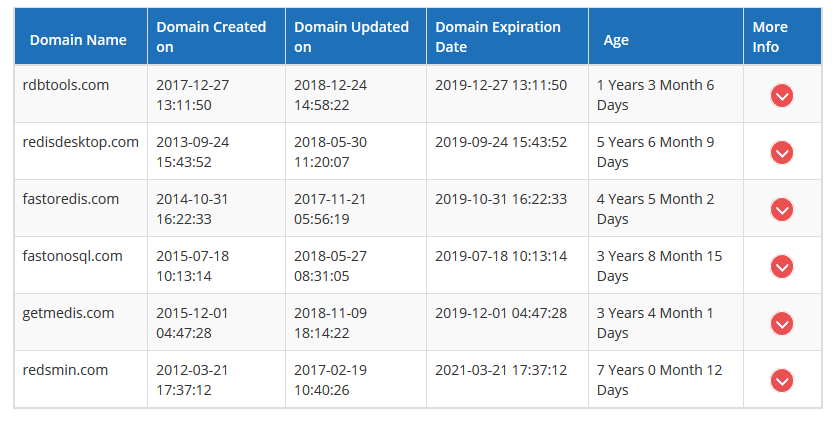Select the redsmin.com domain name
Viewport: 838px width, 439px height.
click(x=65, y=370)
